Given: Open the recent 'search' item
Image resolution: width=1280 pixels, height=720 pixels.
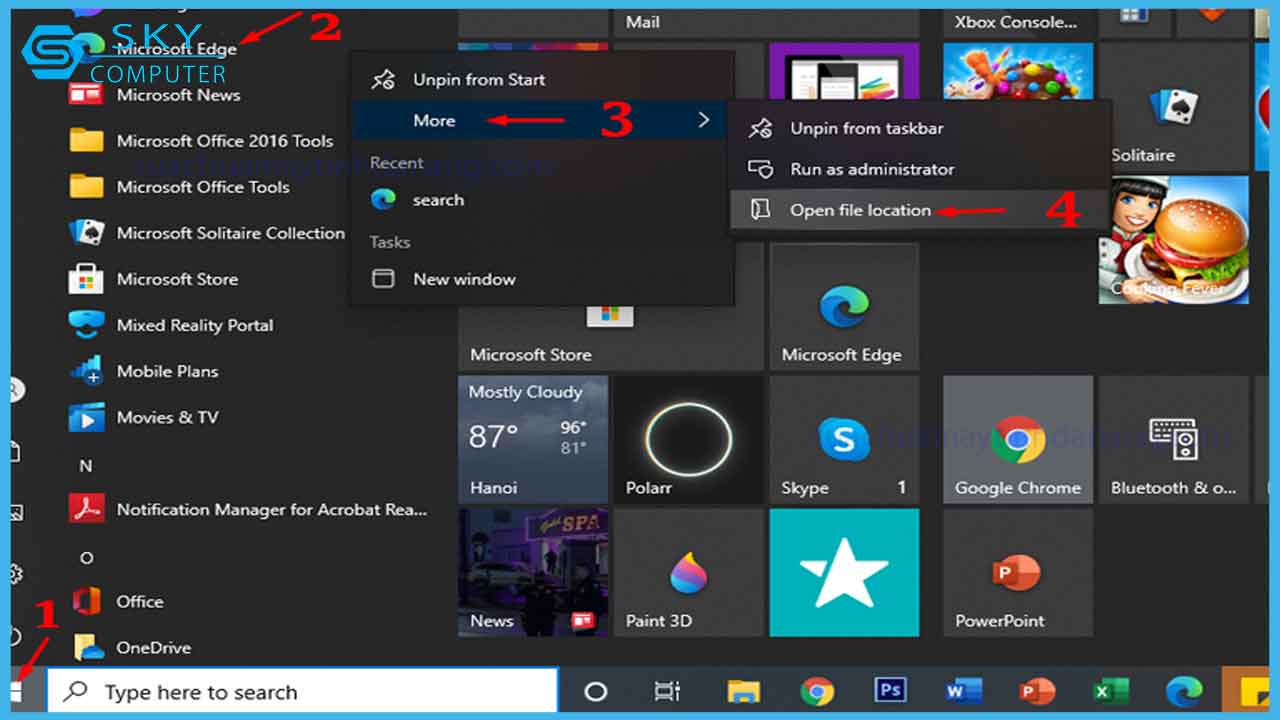Looking at the screenshot, I should [542, 200].
